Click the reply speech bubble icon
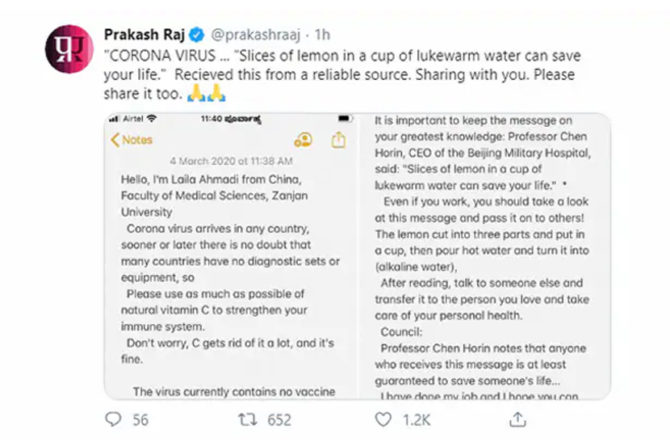Image resolution: width=670 pixels, height=447 pixels. coord(112,420)
